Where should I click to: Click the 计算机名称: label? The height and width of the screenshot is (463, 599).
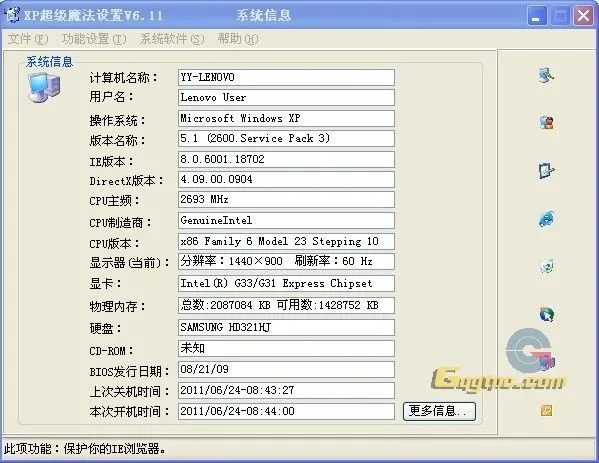pos(123,78)
